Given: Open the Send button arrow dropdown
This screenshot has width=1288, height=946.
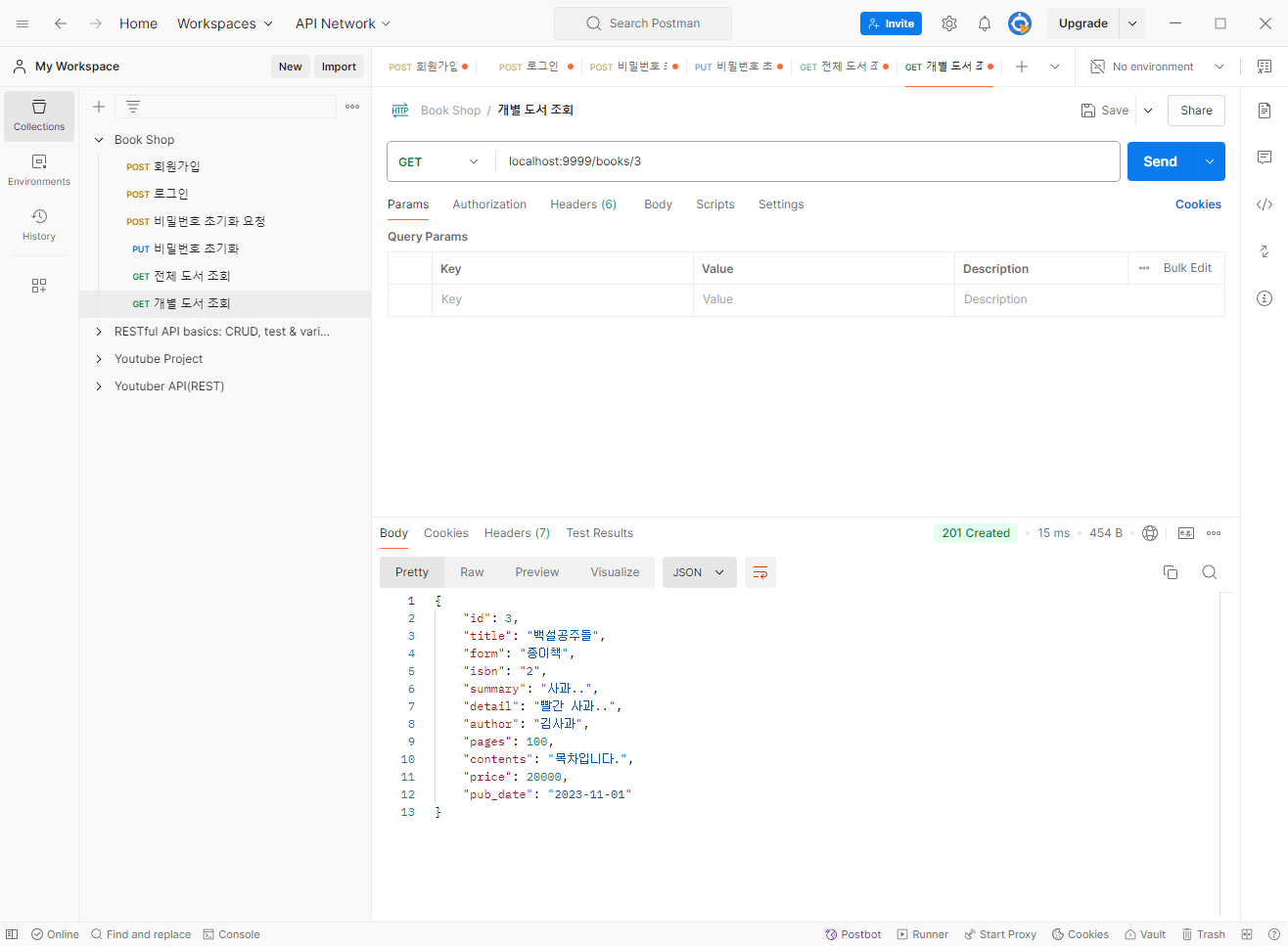Looking at the screenshot, I should click(1211, 161).
